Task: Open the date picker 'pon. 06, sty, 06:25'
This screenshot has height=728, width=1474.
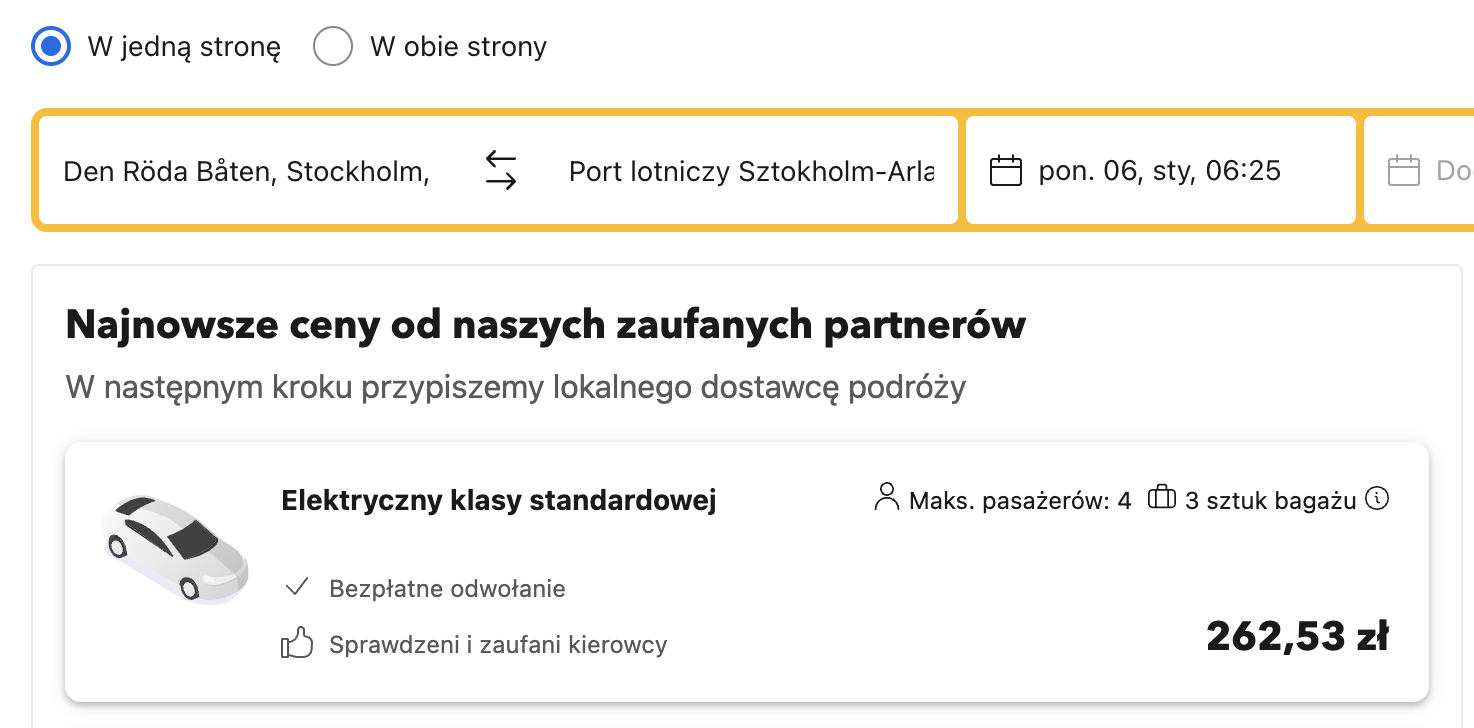Action: pos(1161,171)
